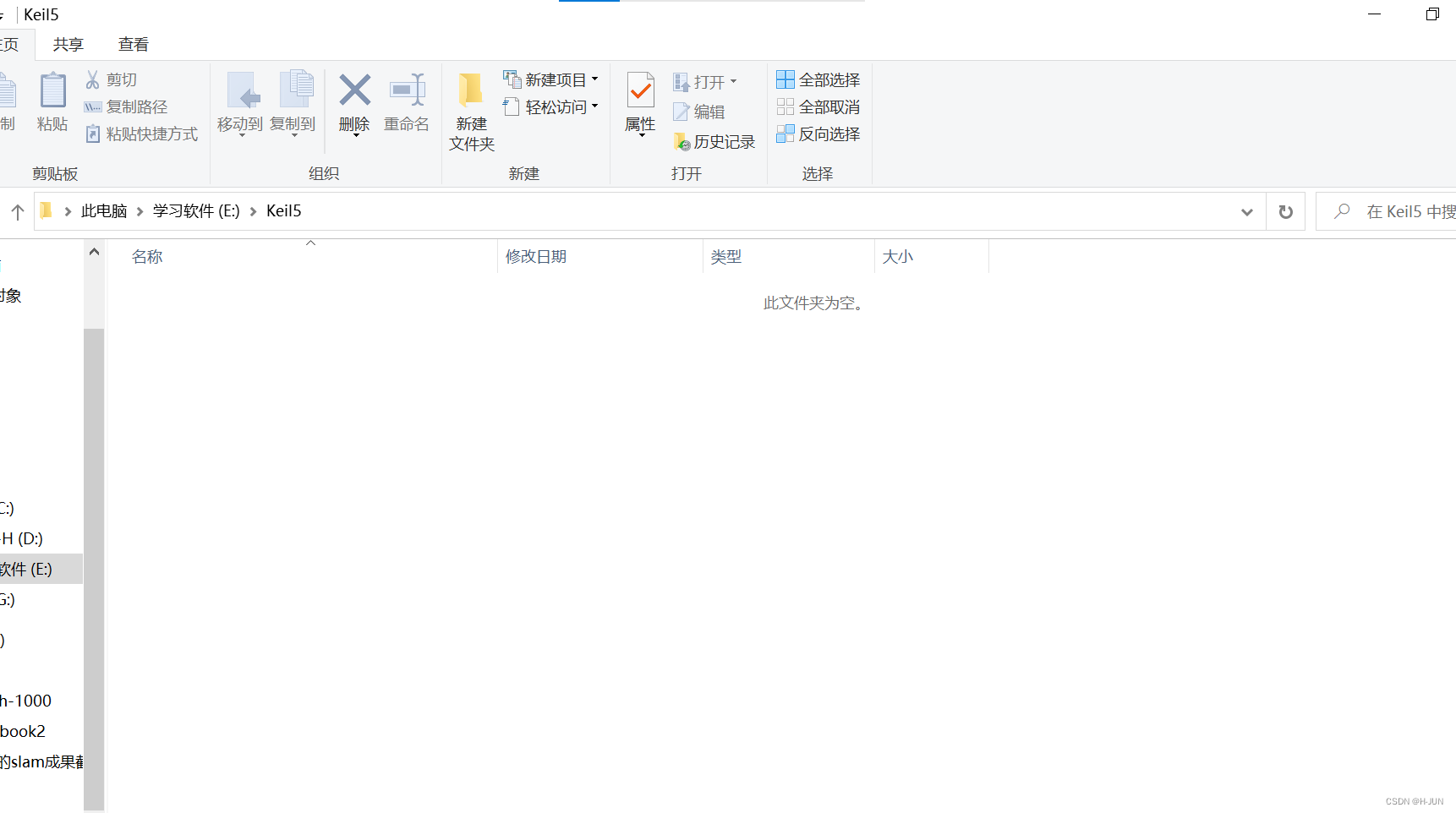Click Paste shortcut (粘贴快捷方式)
Image resolution: width=1456 pixels, height=813 pixels.
click(x=141, y=134)
